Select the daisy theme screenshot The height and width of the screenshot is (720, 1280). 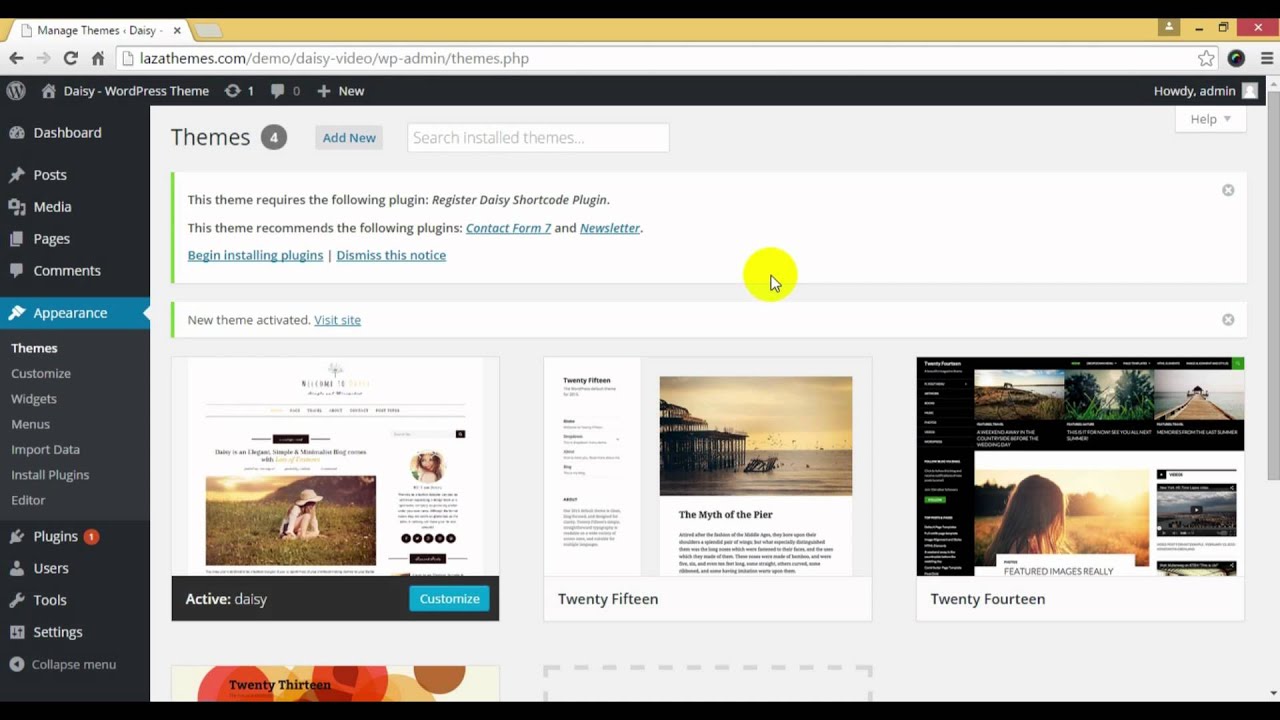(x=335, y=467)
